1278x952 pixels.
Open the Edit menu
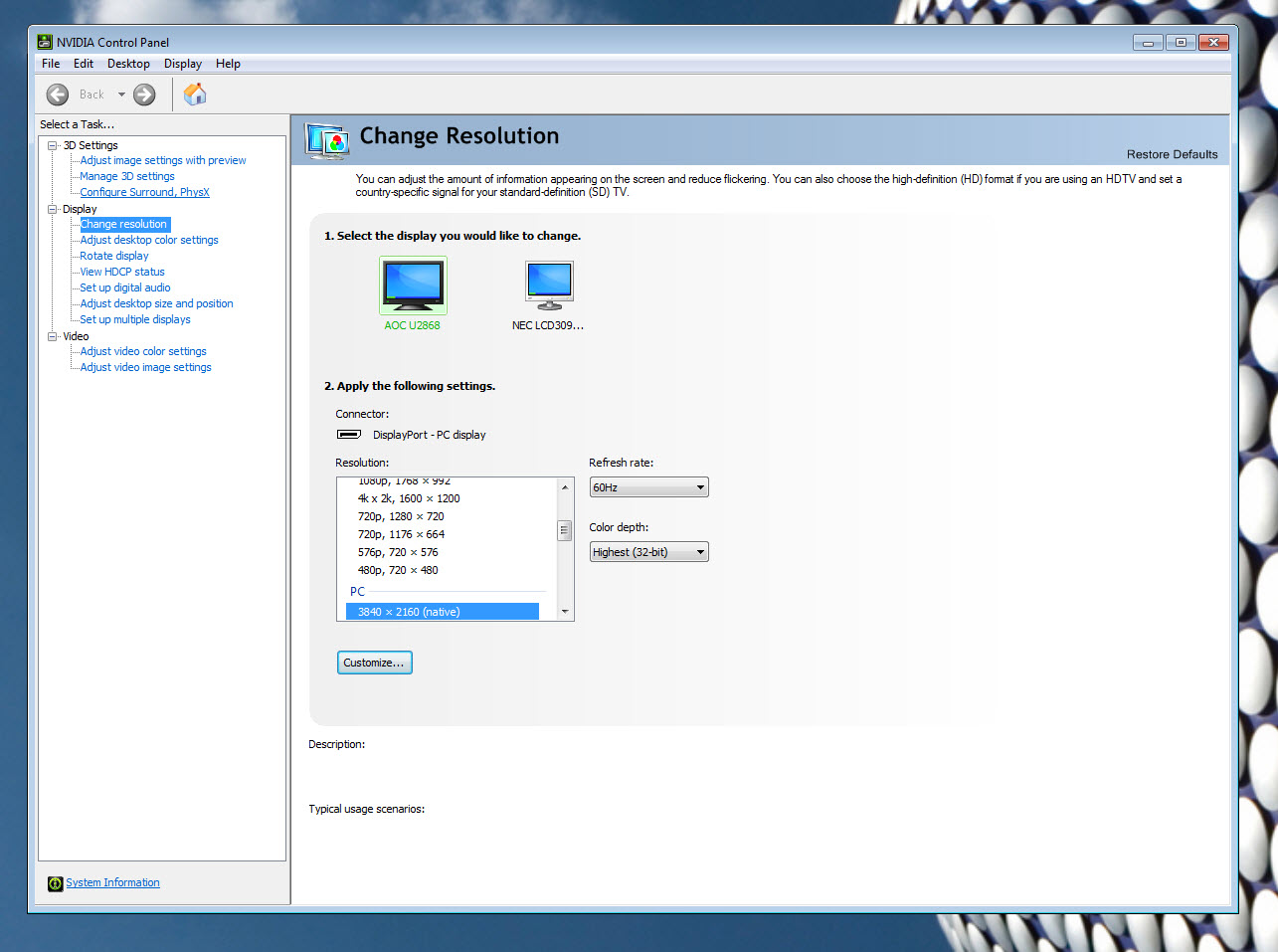coord(84,64)
